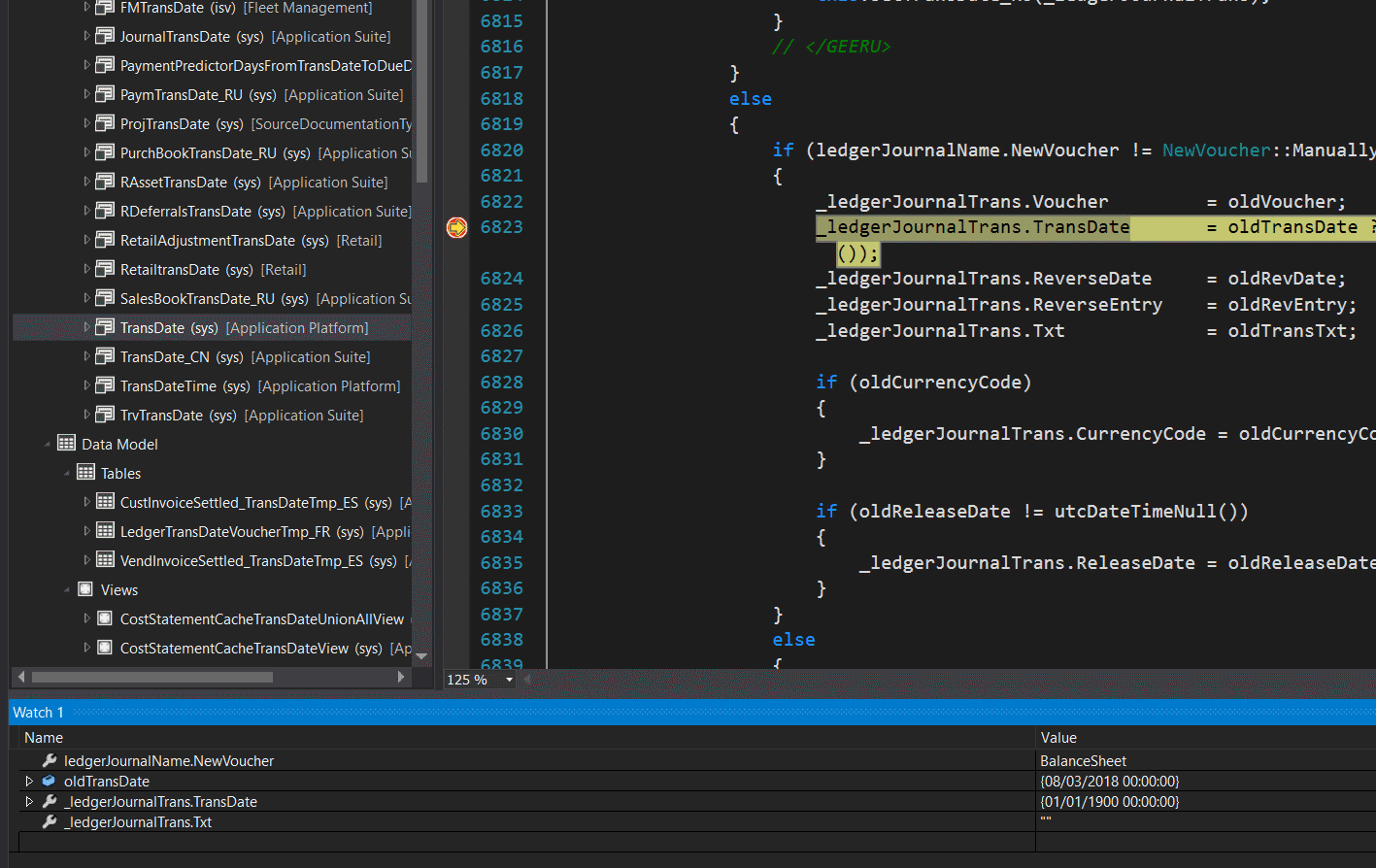
Task: Click the wrench icon beside _ledgerJournalTrans.Txt
Action: coord(50,821)
